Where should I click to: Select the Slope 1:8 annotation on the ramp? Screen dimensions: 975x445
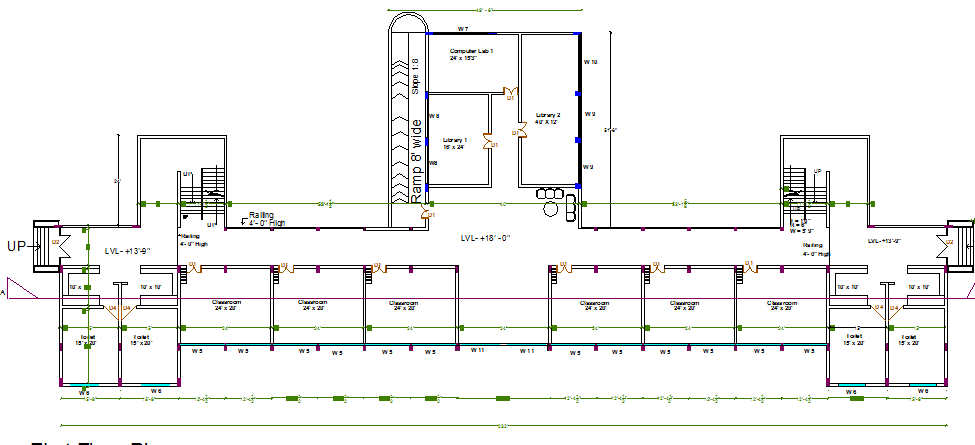(416, 78)
